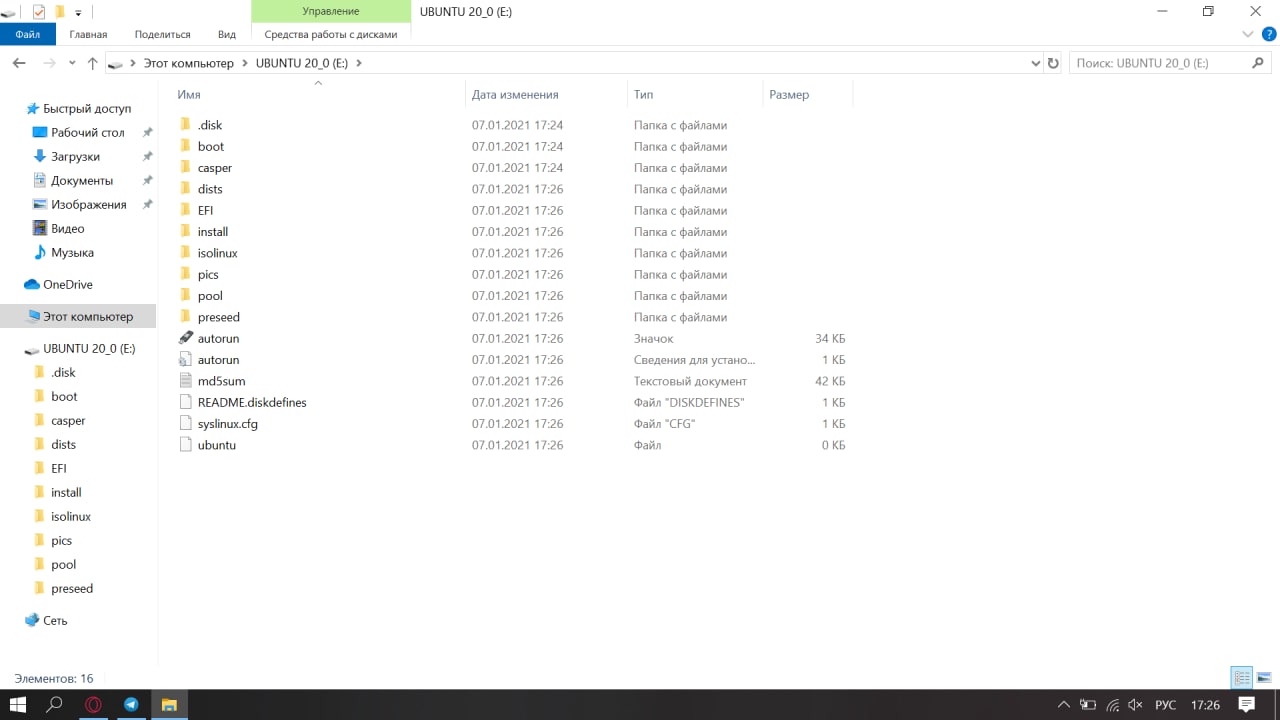The image size is (1280, 720).
Task: Open the Help question mark icon
Action: point(1269,34)
